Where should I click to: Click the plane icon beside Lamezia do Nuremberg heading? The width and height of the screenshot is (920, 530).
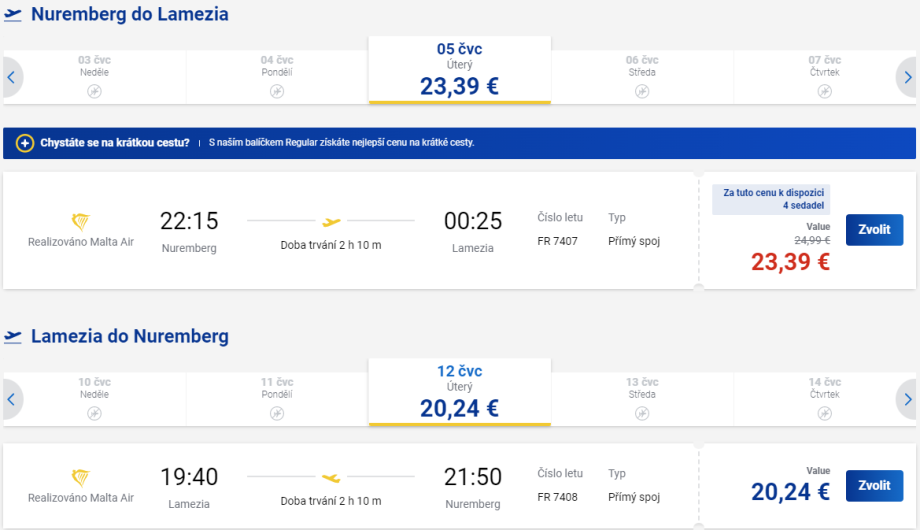pyautogui.click(x=13, y=337)
